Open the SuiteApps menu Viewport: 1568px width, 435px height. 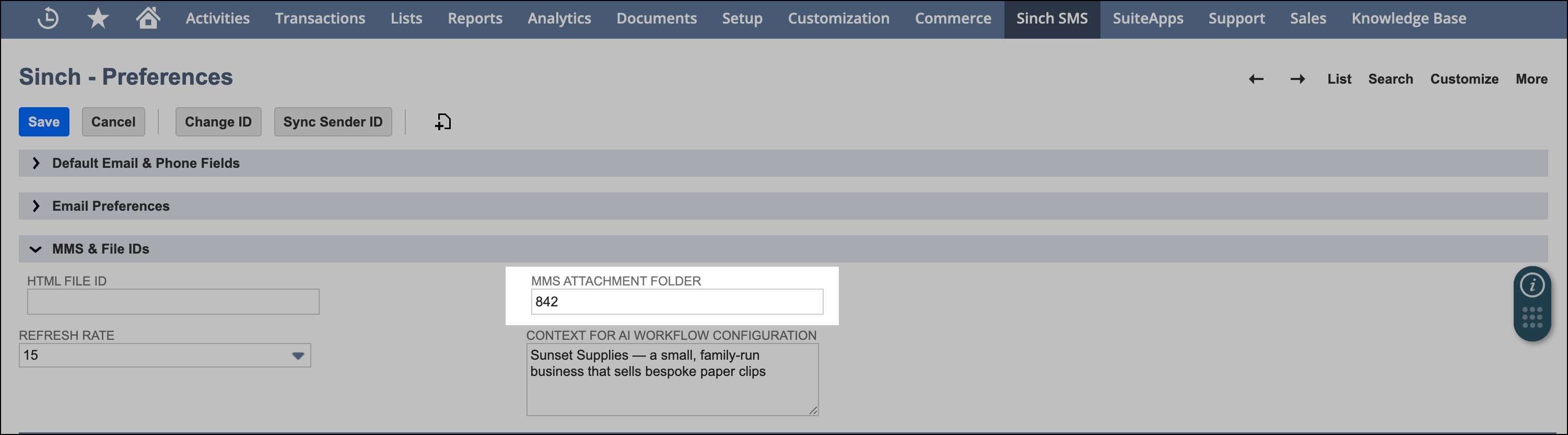pyautogui.click(x=1148, y=18)
